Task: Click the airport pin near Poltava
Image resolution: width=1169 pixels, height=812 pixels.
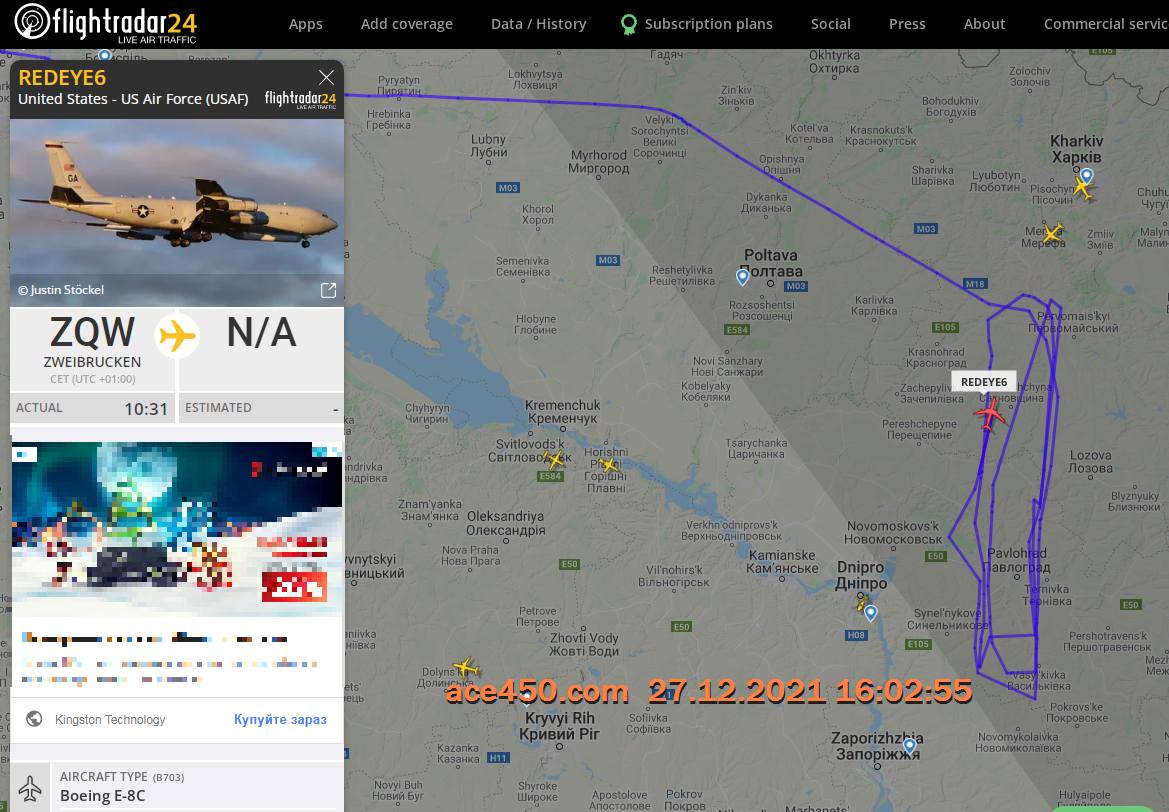Action: [743, 277]
